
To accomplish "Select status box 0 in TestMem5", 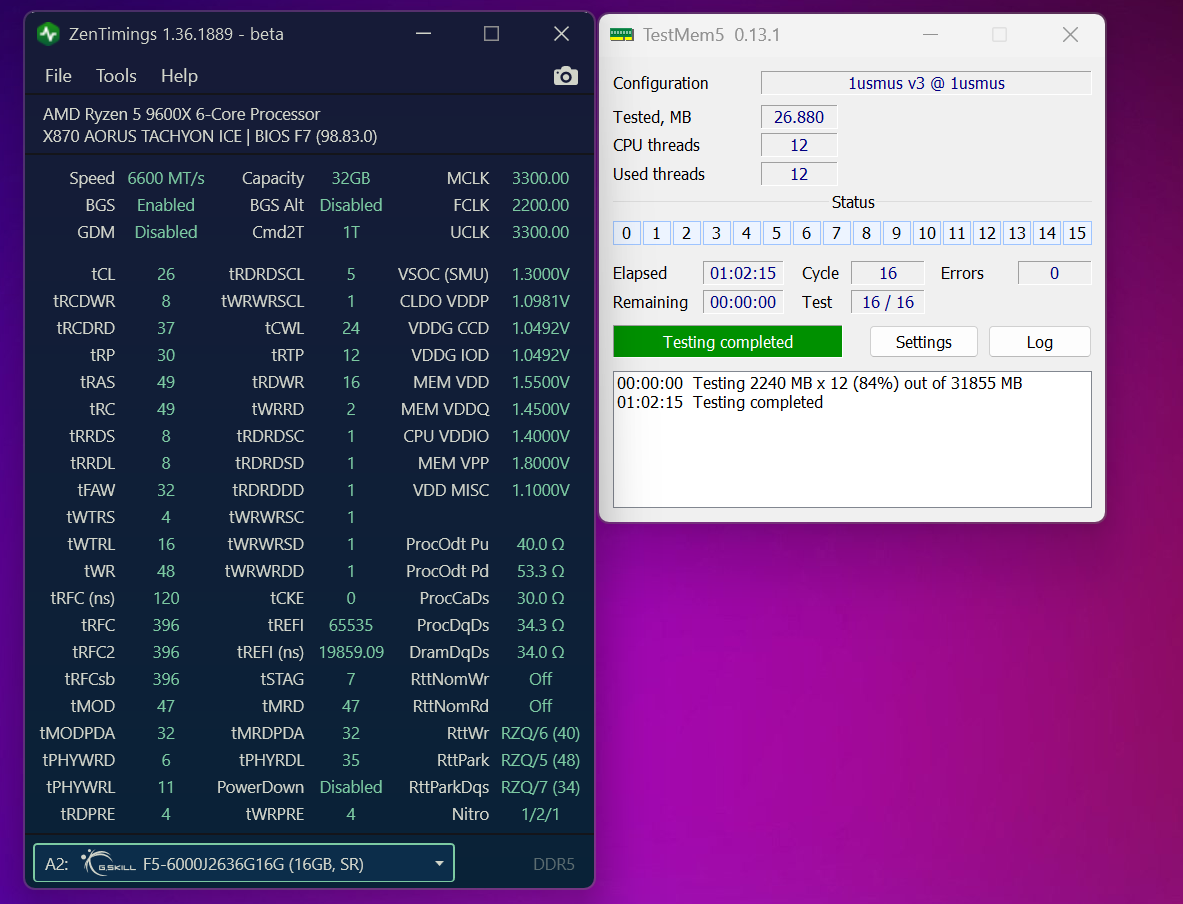I will (626, 233).
